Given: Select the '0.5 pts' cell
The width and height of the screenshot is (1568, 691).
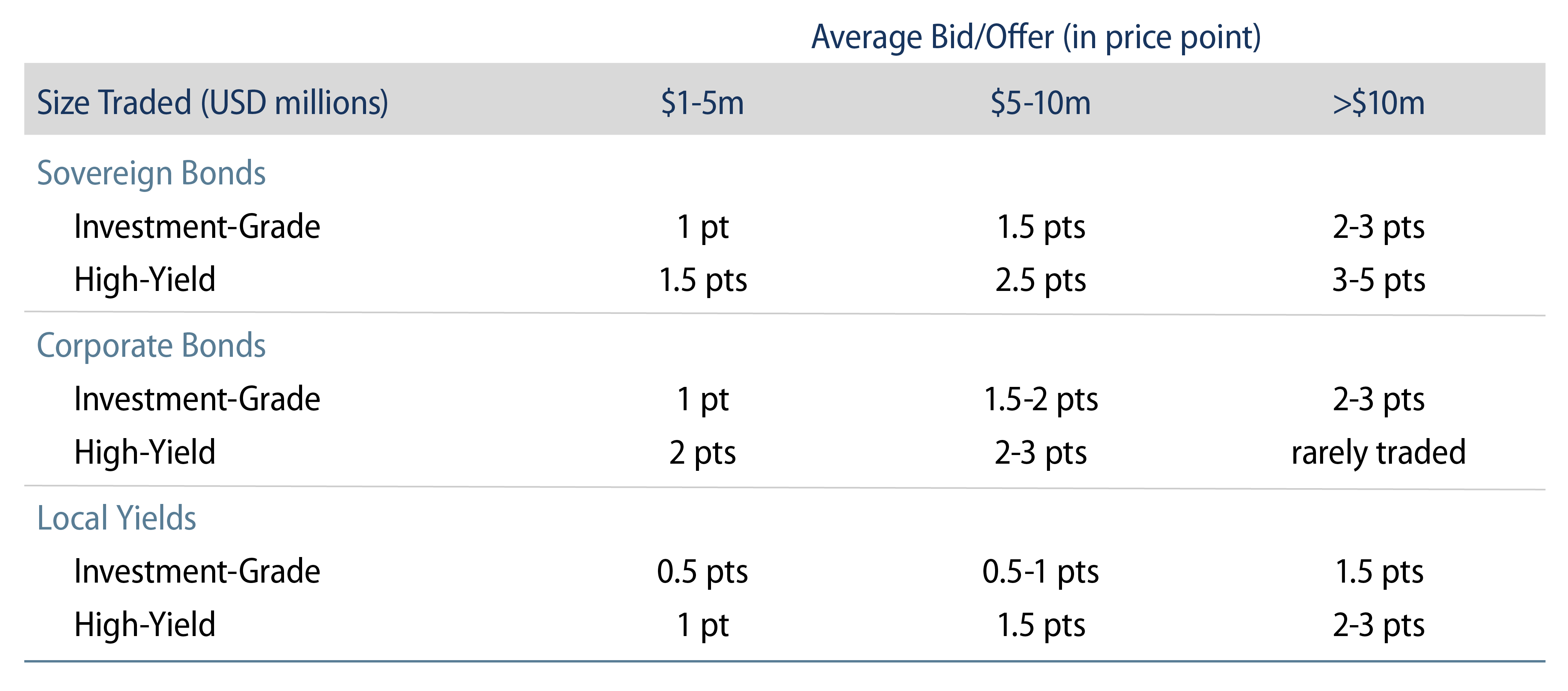Looking at the screenshot, I should click(x=702, y=572).
